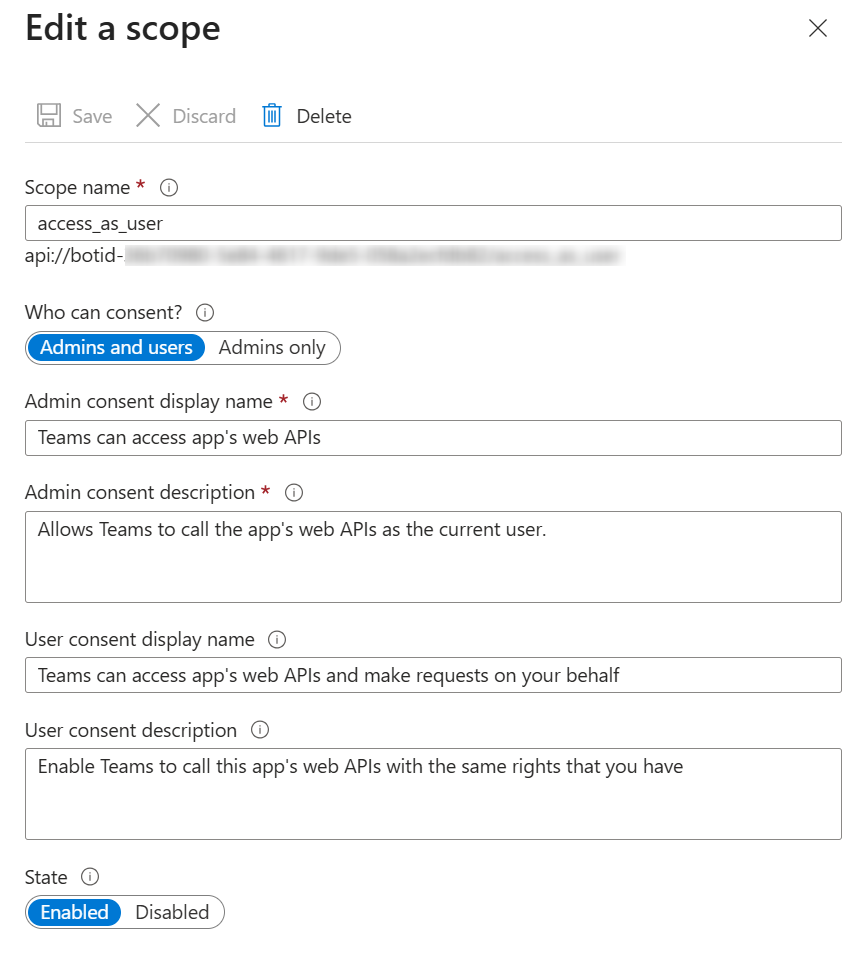Viewport: 863px width, 958px height.
Task: Set scope state to Disabled
Action: point(172,912)
